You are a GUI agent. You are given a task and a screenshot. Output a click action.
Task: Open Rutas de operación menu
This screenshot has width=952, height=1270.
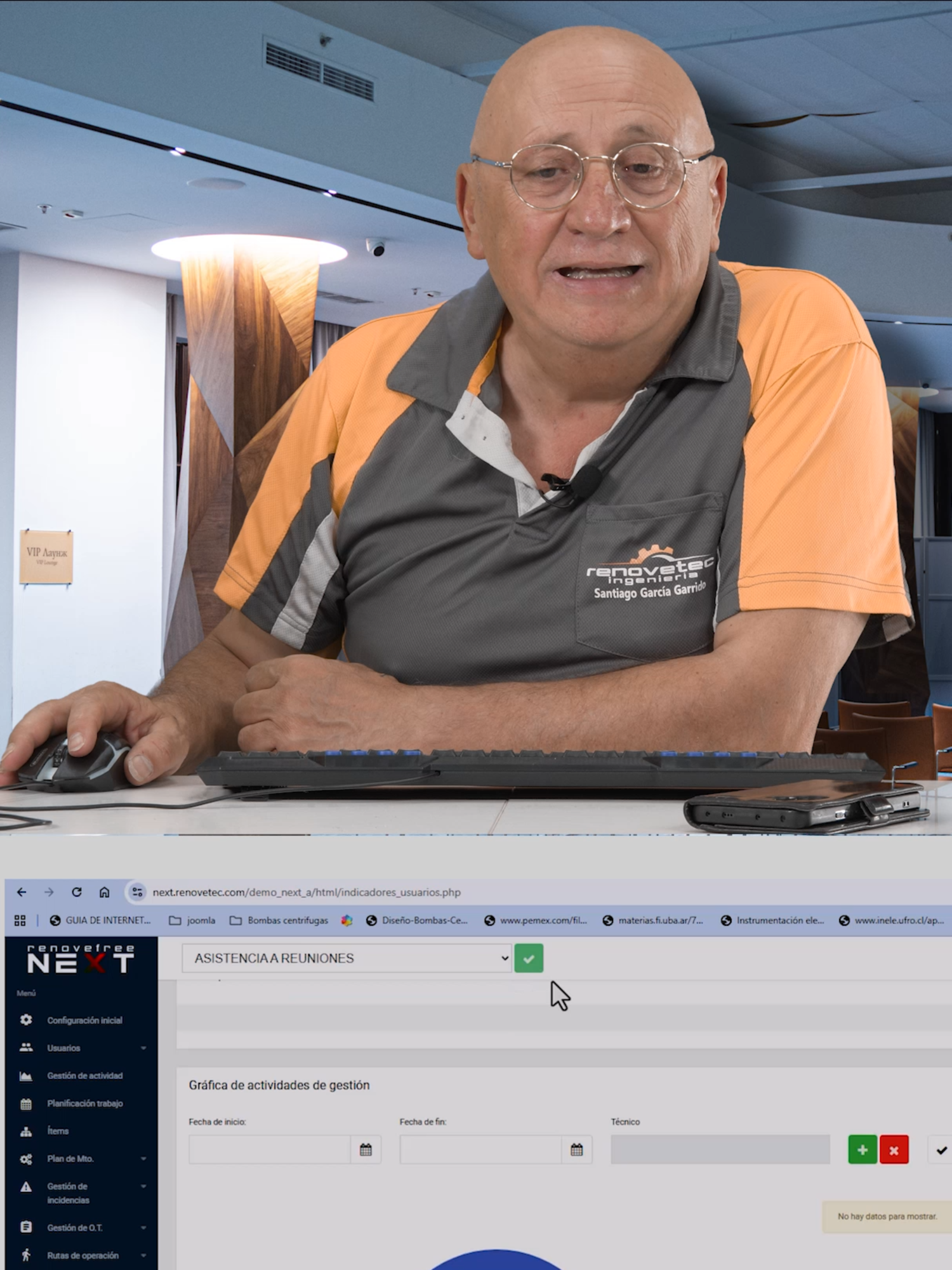click(83, 1255)
